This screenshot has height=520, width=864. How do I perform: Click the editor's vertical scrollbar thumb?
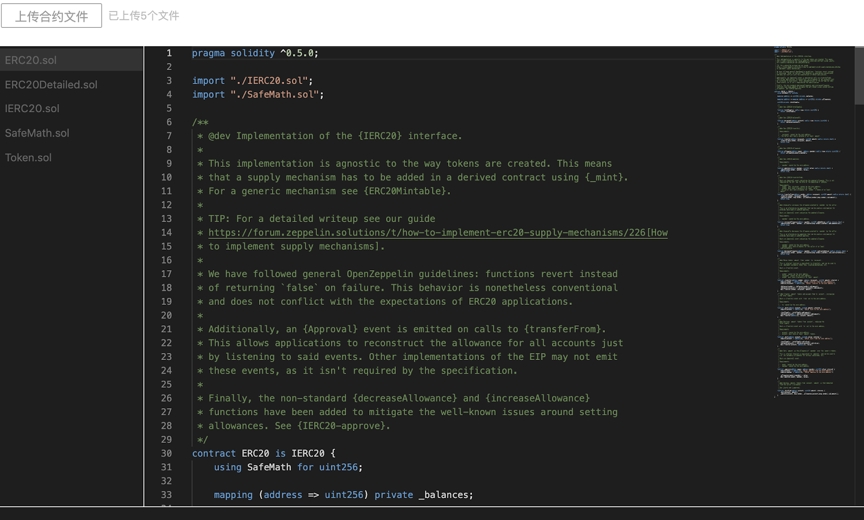(x=859, y=75)
